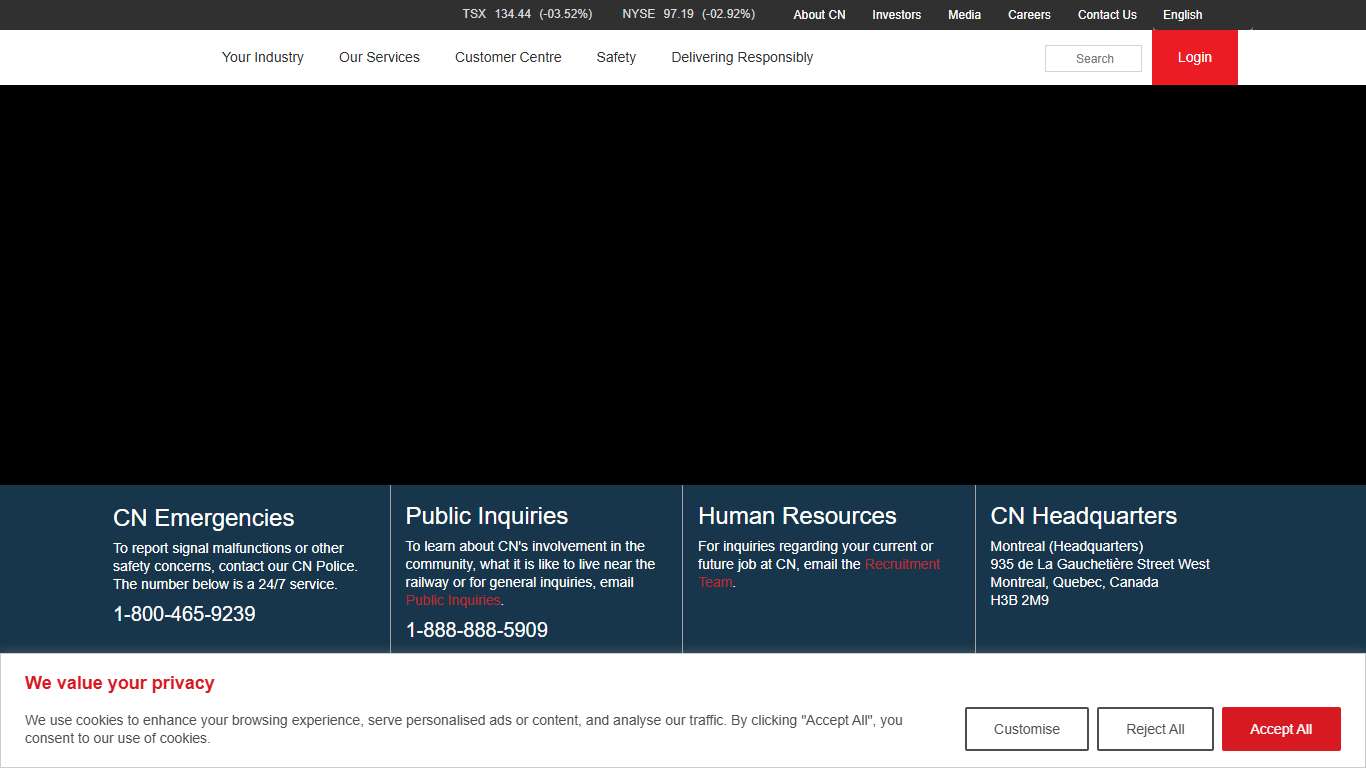Customise the cookie preferences
Image resolution: width=1366 pixels, height=768 pixels.
[x=1026, y=729]
